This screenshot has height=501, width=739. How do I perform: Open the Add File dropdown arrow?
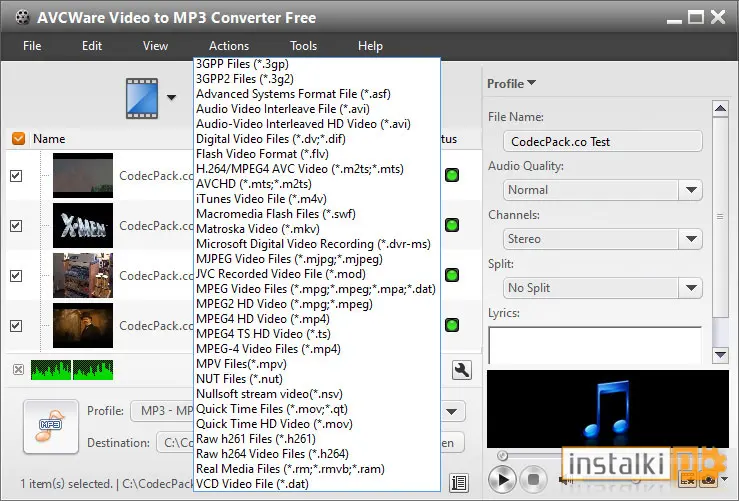tap(172, 98)
